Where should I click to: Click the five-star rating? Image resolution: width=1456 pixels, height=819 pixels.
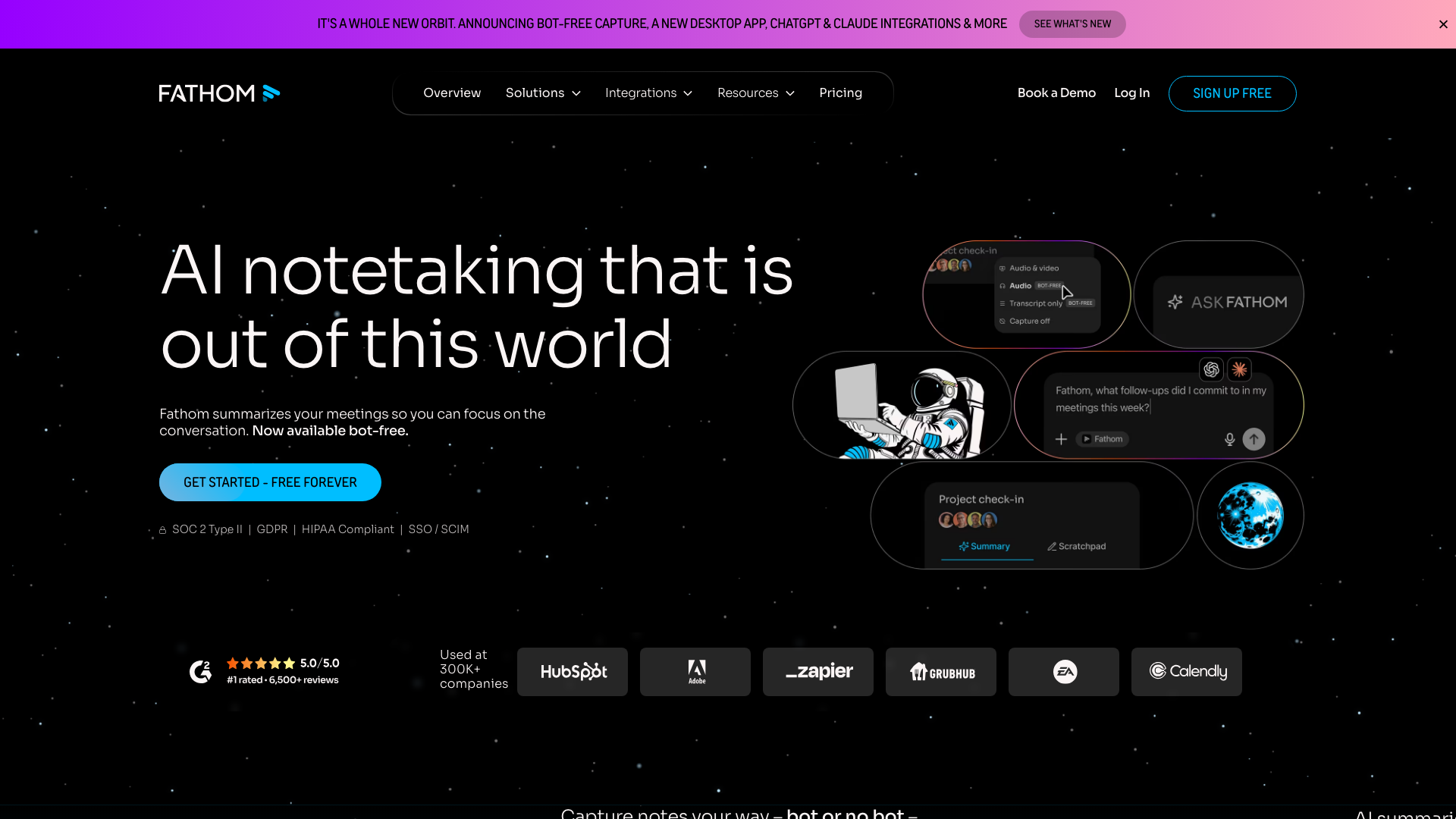click(x=261, y=664)
